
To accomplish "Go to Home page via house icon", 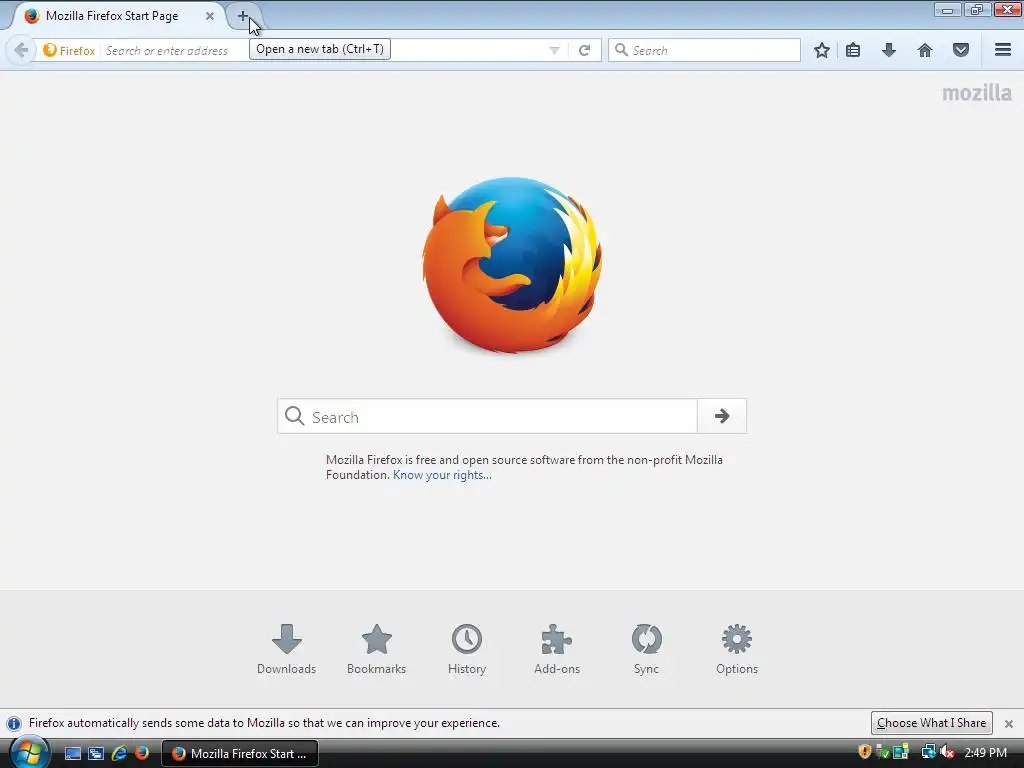I will click(x=925, y=50).
